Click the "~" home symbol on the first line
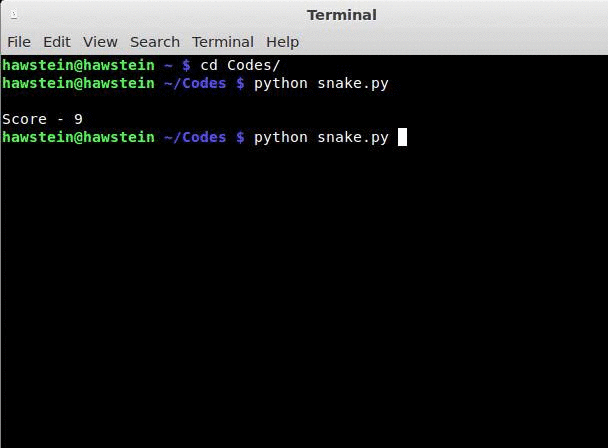Image resolution: width=608 pixels, height=448 pixels. click(168, 65)
